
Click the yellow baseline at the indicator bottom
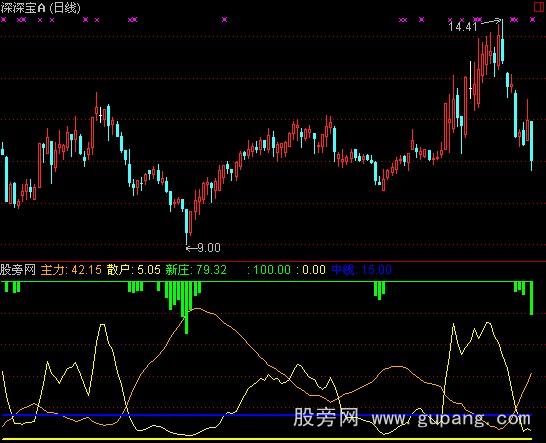click(x=267, y=439)
